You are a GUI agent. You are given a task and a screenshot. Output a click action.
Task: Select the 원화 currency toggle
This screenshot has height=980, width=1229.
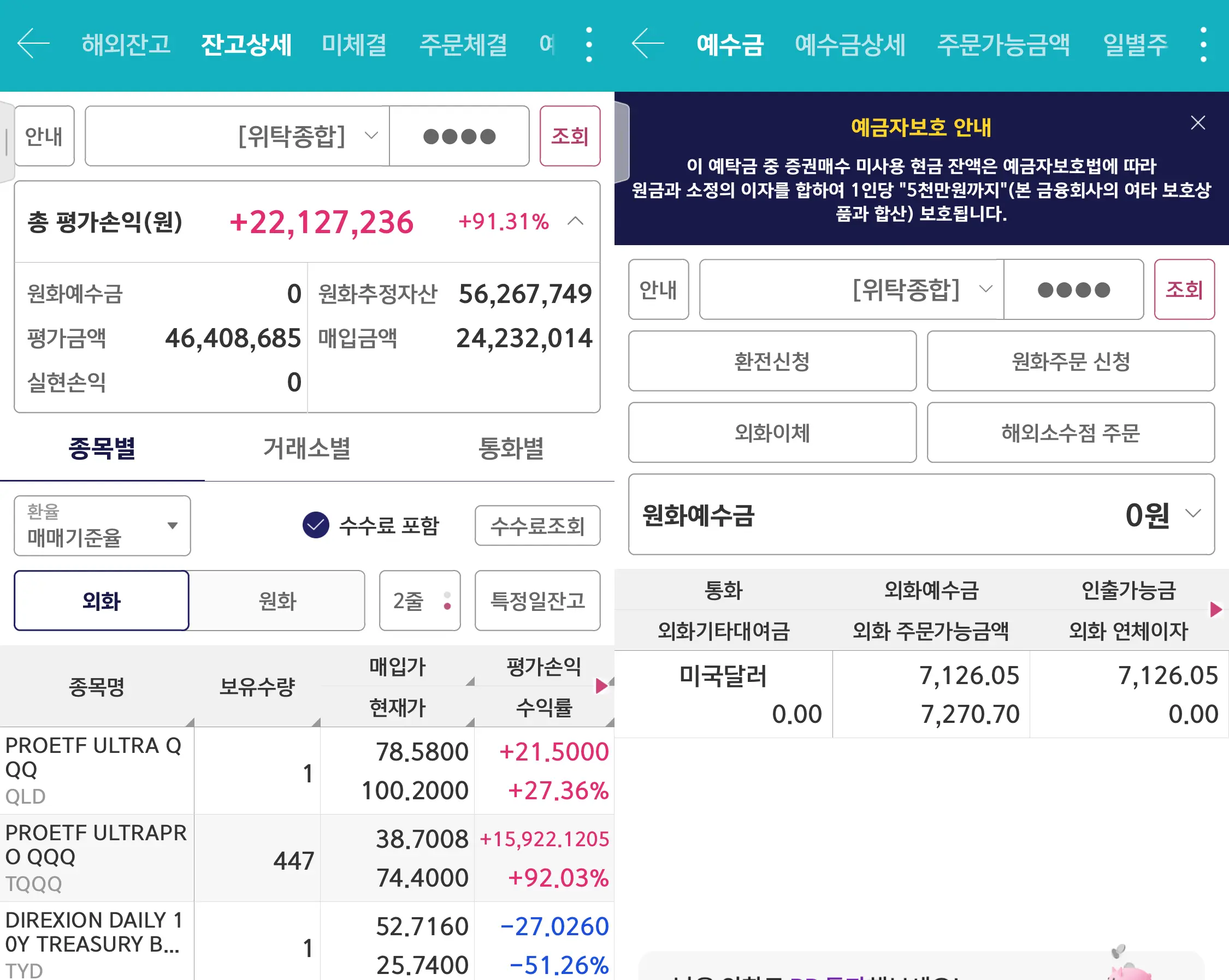[277, 601]
